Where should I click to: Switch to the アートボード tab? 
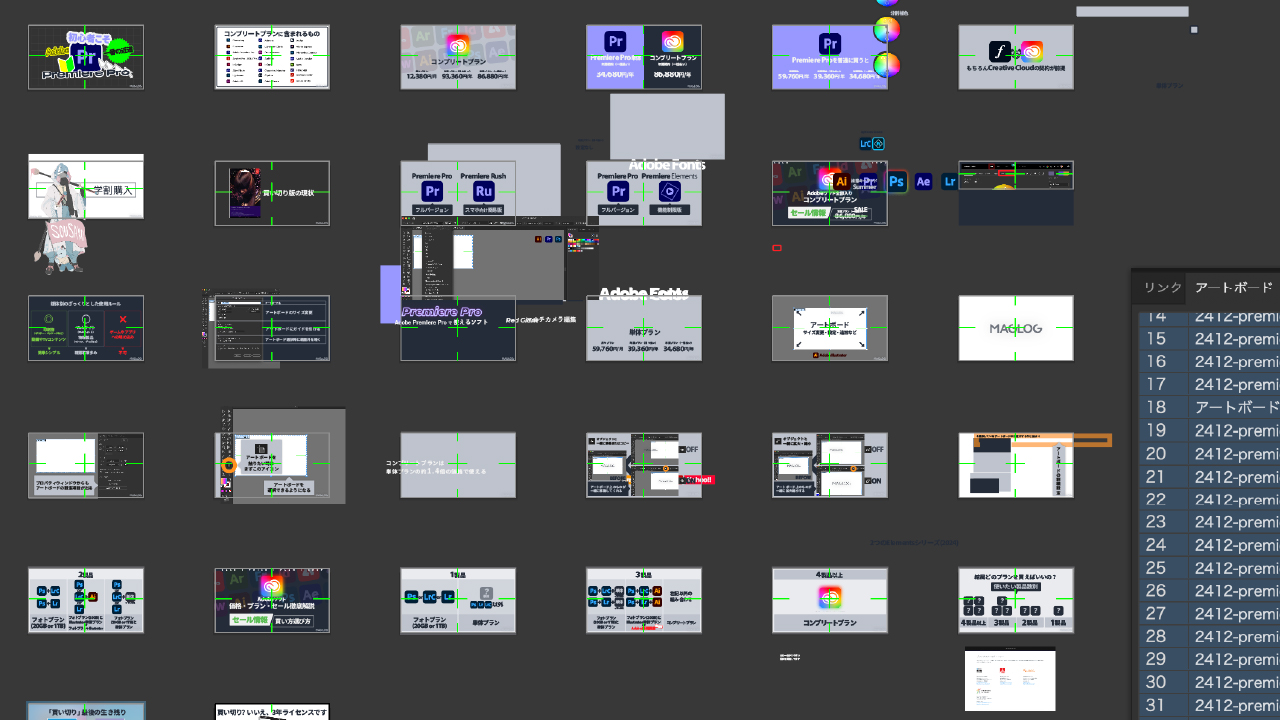coord(1234,288)
